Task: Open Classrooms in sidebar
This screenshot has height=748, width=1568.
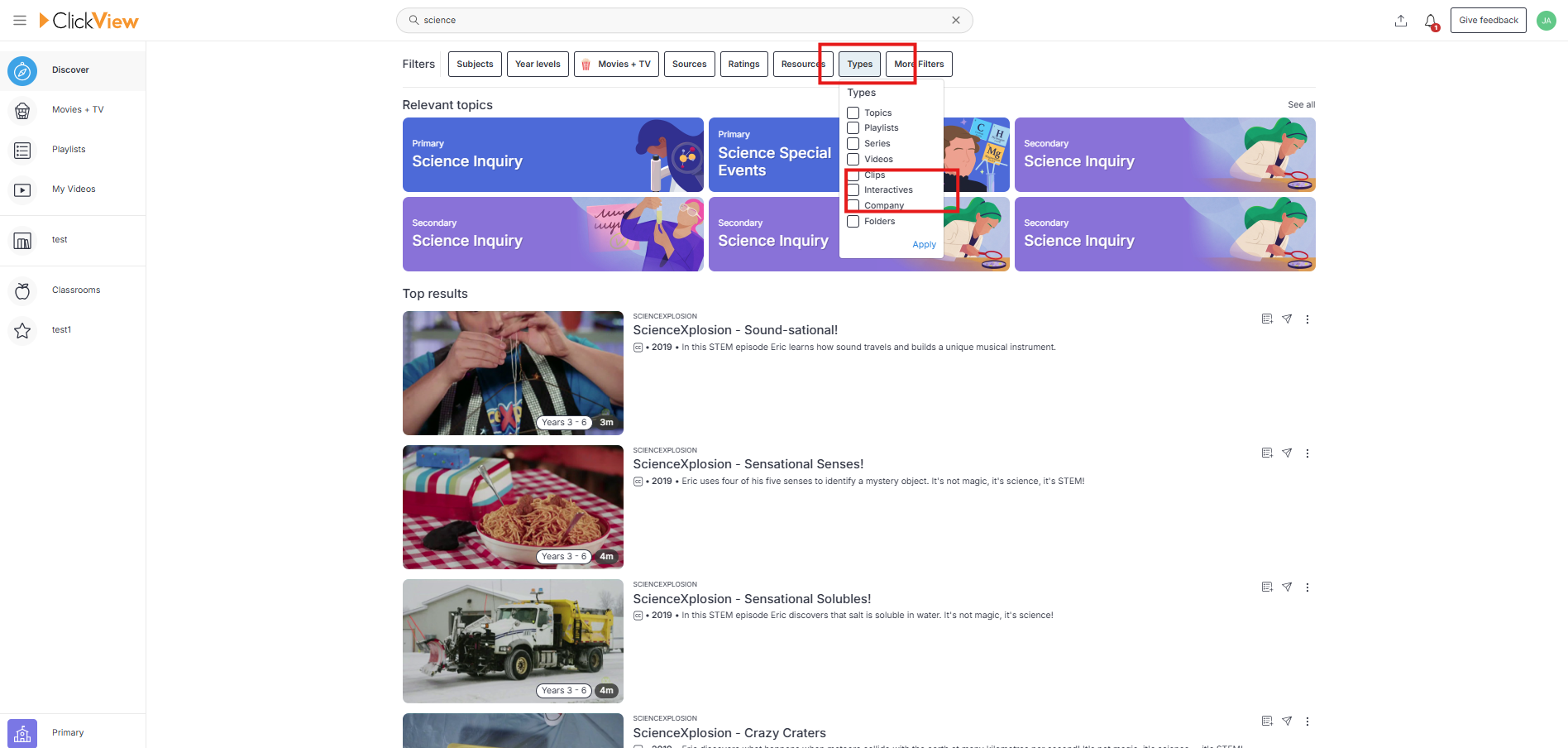Action: point(73,290)
